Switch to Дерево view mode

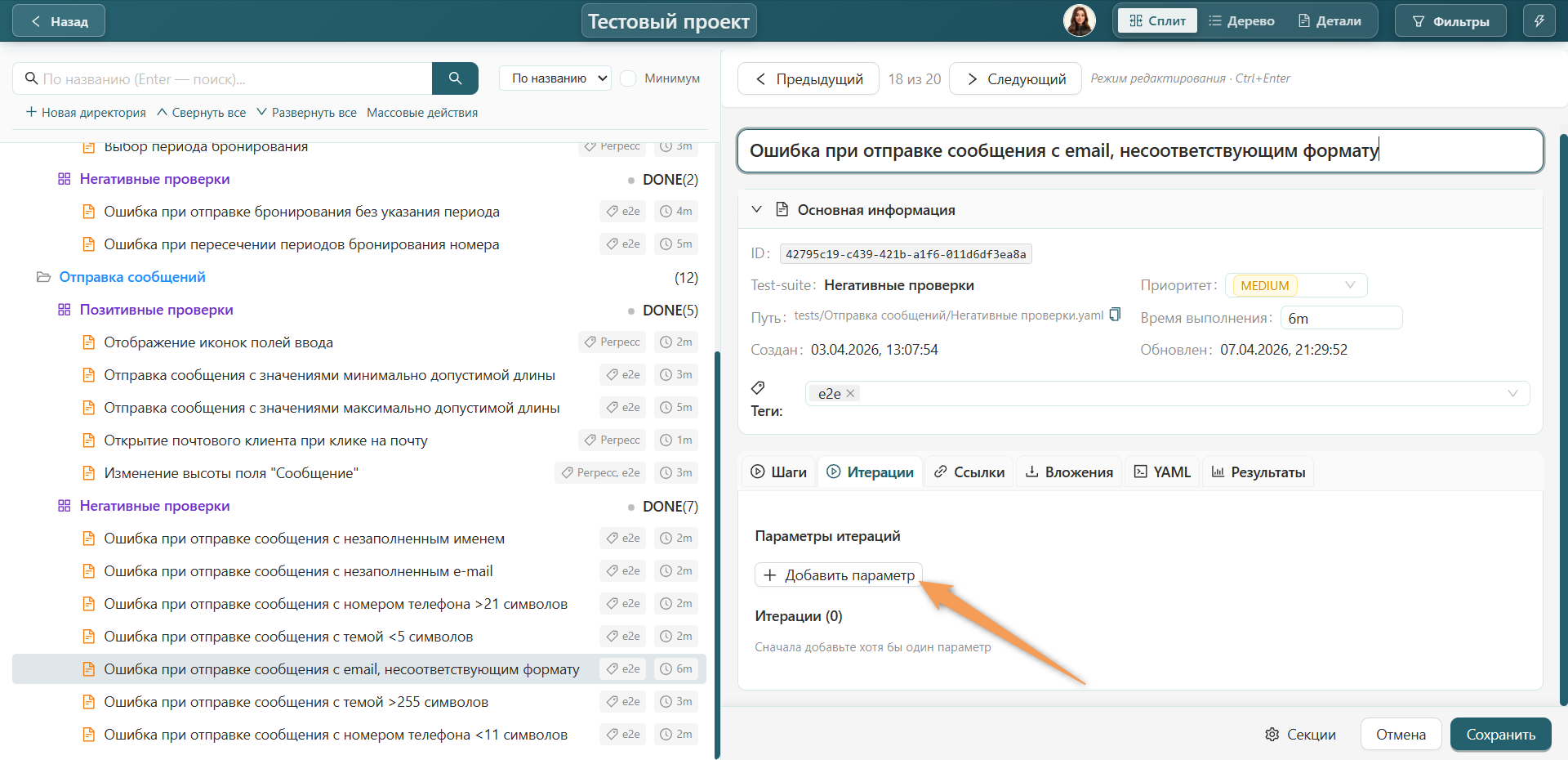1241,21
